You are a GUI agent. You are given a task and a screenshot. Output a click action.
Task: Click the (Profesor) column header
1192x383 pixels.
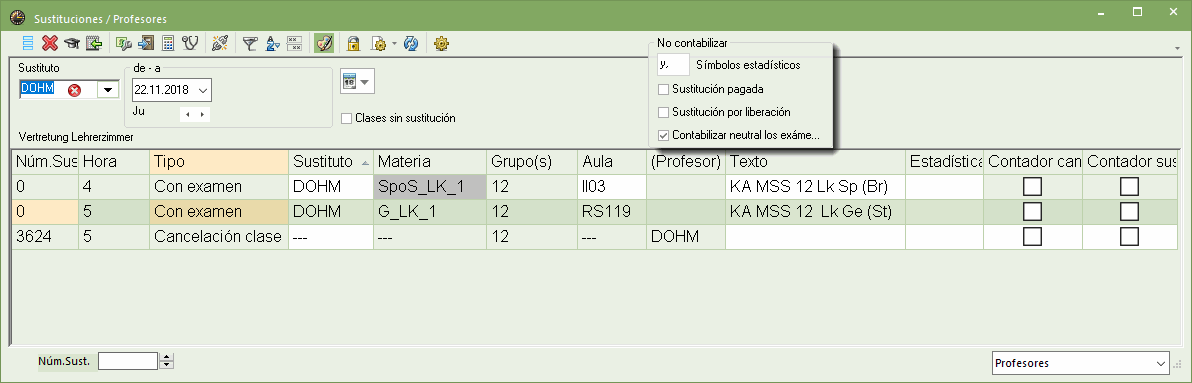[686, 162]
